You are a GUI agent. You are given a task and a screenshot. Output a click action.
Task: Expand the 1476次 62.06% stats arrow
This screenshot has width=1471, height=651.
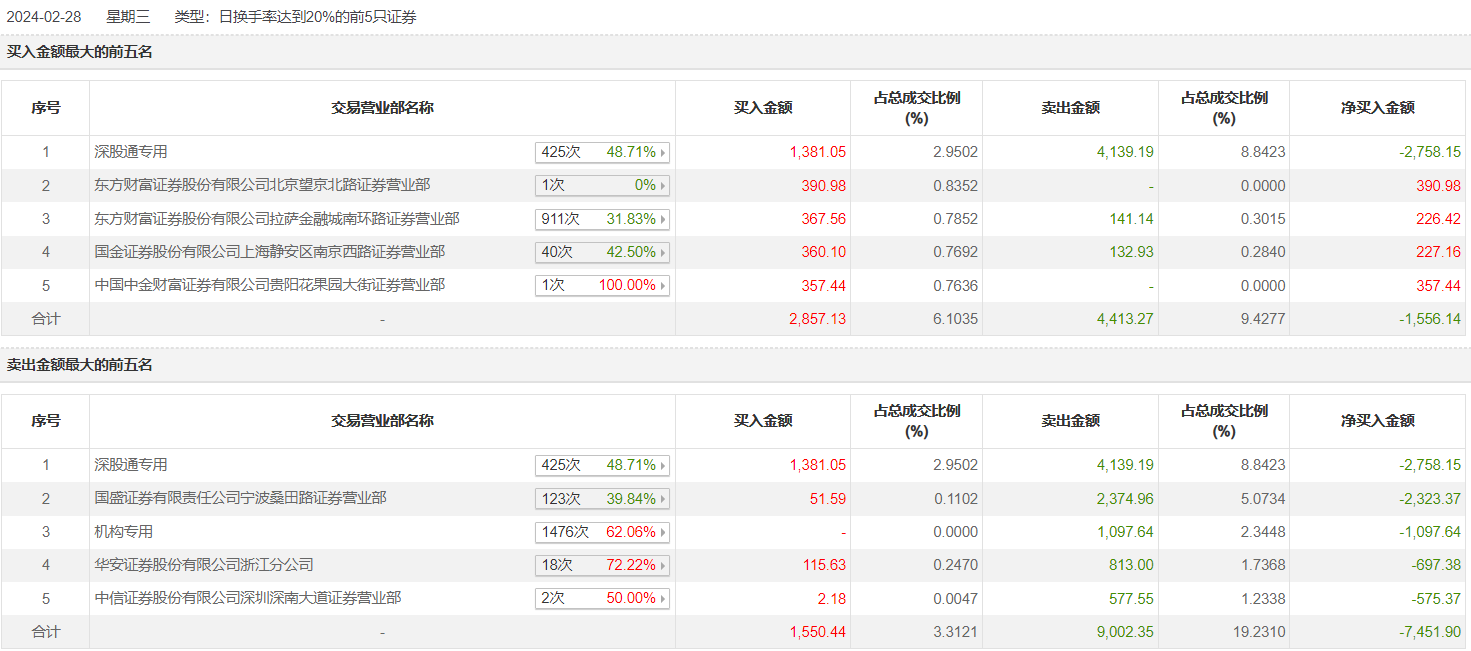click(663, 532)
